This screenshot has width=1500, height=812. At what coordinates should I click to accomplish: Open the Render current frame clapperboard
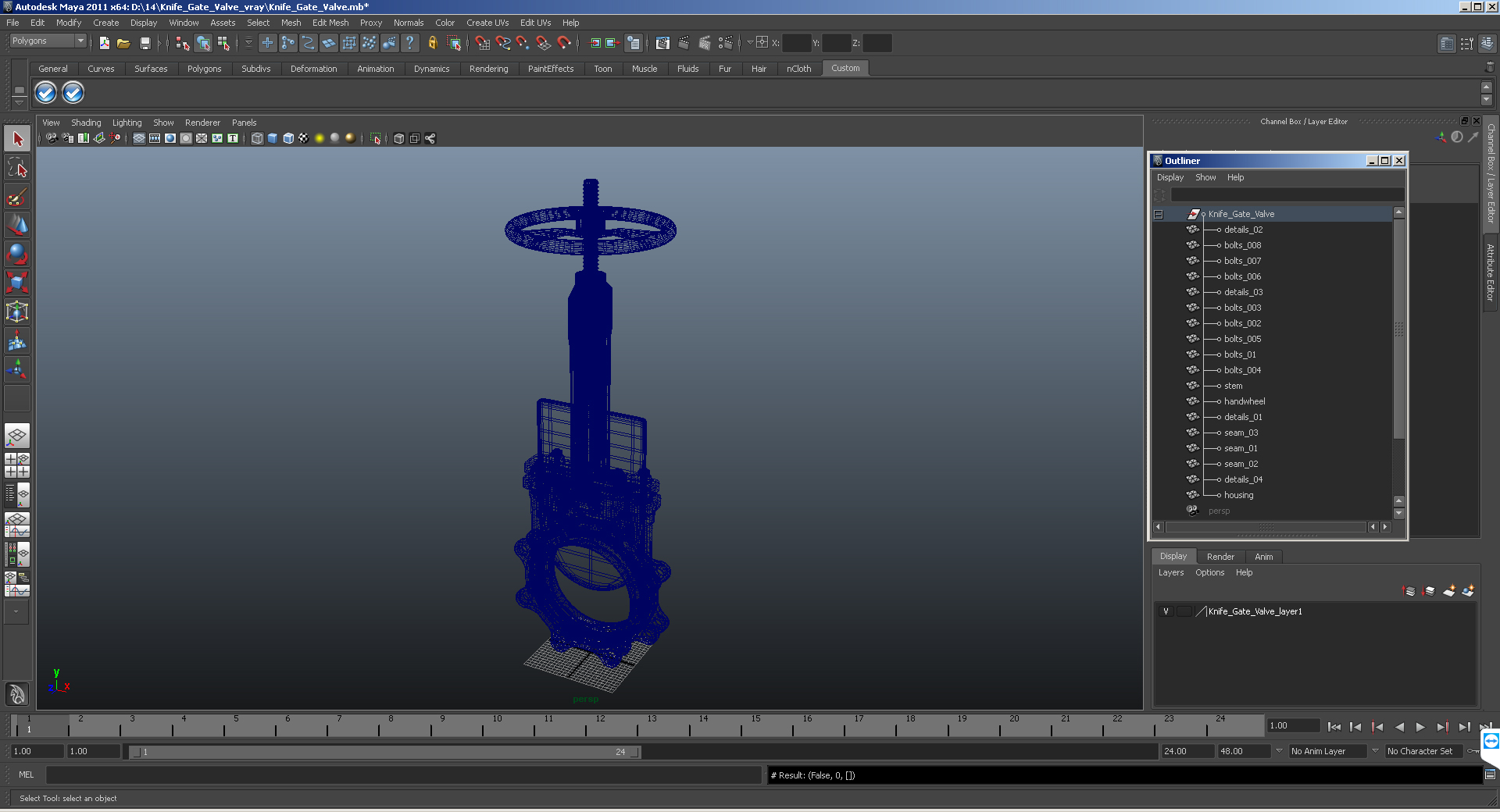[x=684, y=43]
